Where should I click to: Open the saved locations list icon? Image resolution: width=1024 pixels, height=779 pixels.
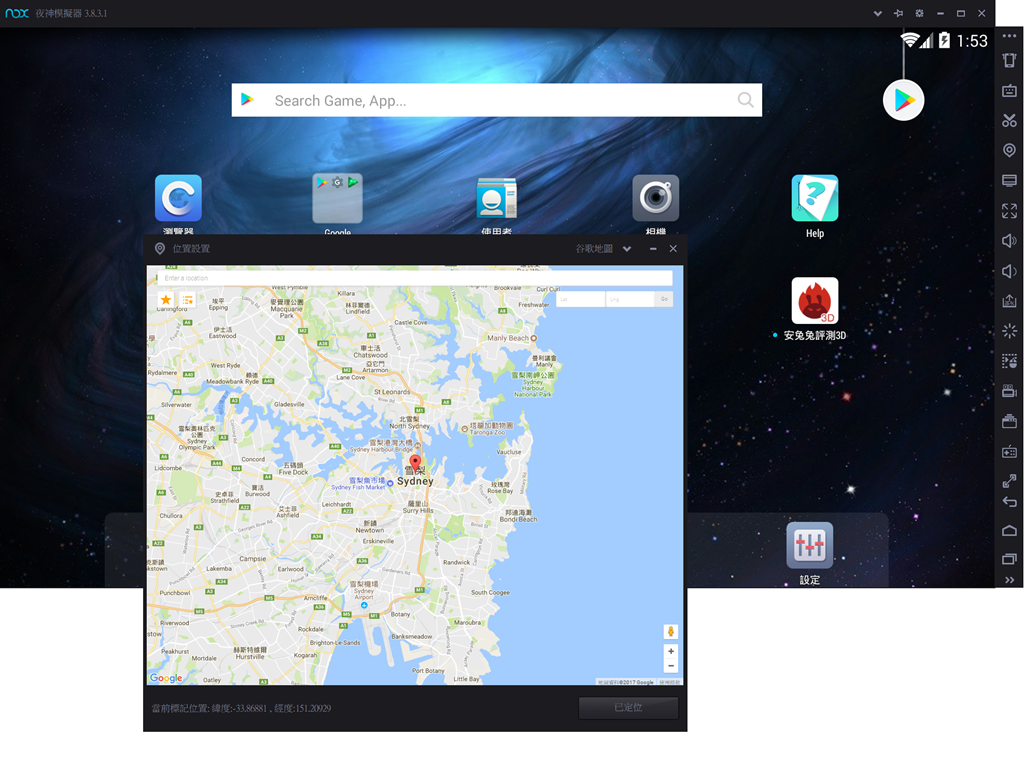click(x=187, y=300)
